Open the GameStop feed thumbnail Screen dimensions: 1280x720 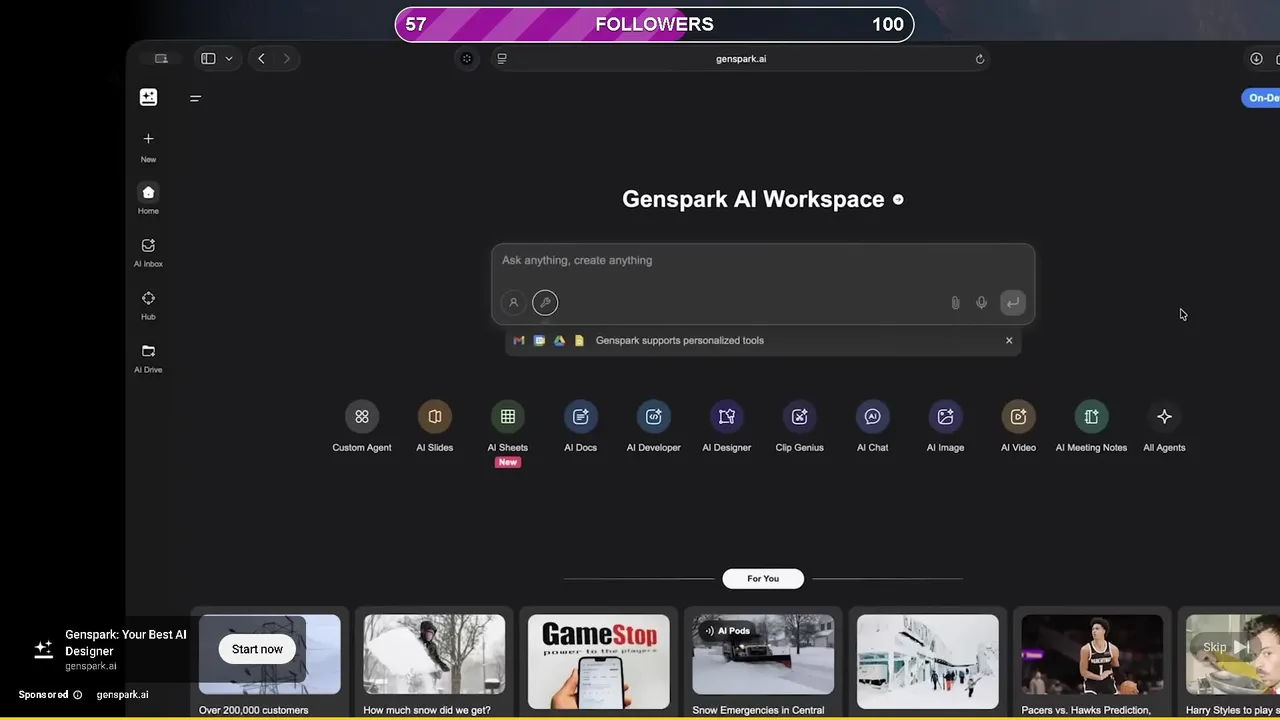tap(599, 661)
